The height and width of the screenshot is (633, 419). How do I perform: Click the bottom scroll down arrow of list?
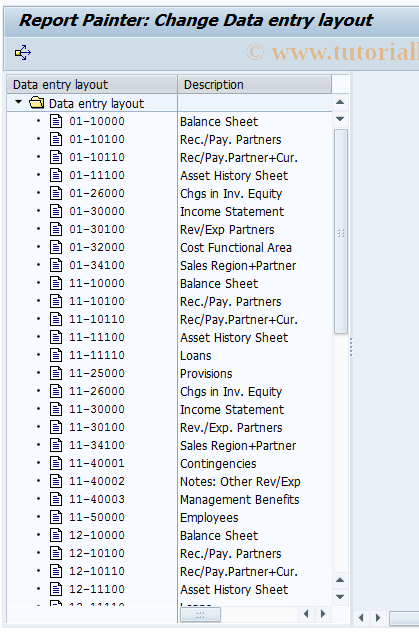tap(340, 597)
